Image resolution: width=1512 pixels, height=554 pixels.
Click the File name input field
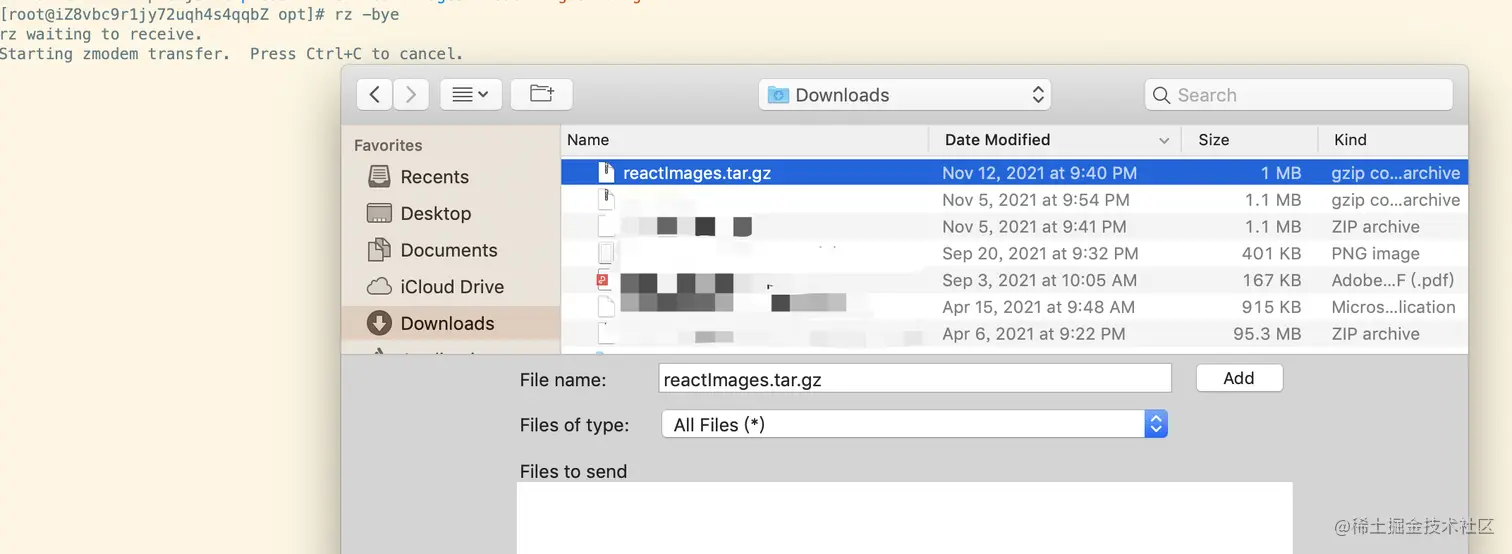[x=916, y=379]
